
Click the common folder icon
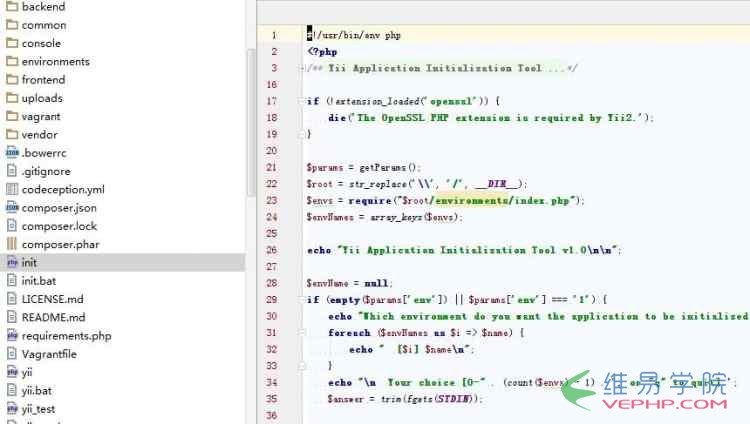pyautogui.click(x=12, y=25)
